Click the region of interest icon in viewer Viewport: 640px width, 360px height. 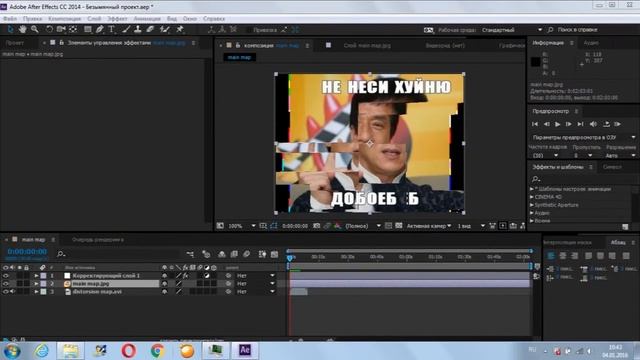(x=389, y=226)
